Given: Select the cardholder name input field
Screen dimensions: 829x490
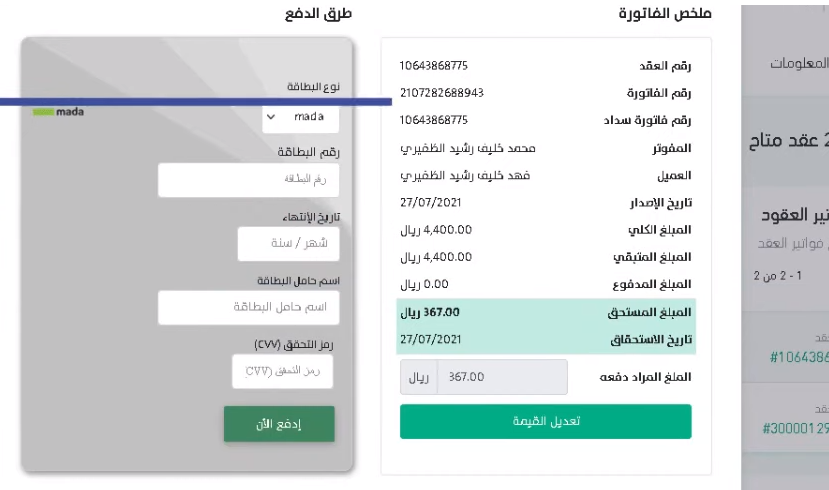Looking at the screenshot, I should pyautogui.click(x=248, y=307).
